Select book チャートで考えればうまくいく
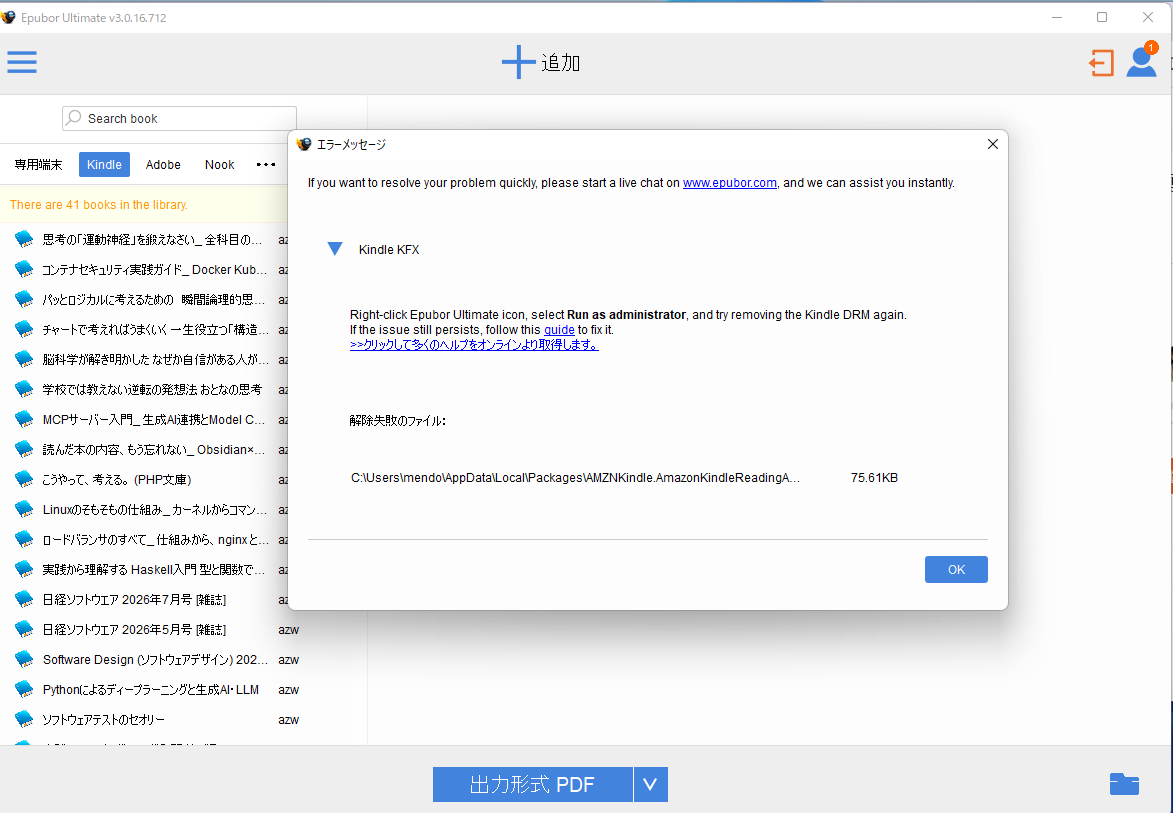The height and width of the screenshot is (813, 1173). pyautogui.click(x=156, y=329)
